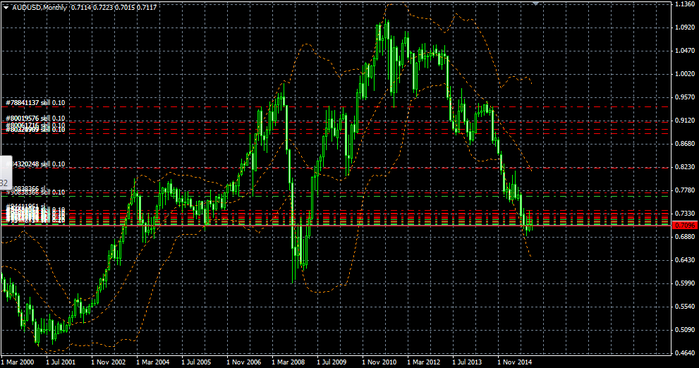Click the 0.8680 price scale label
699x368 pixels.
pos(685,144)
